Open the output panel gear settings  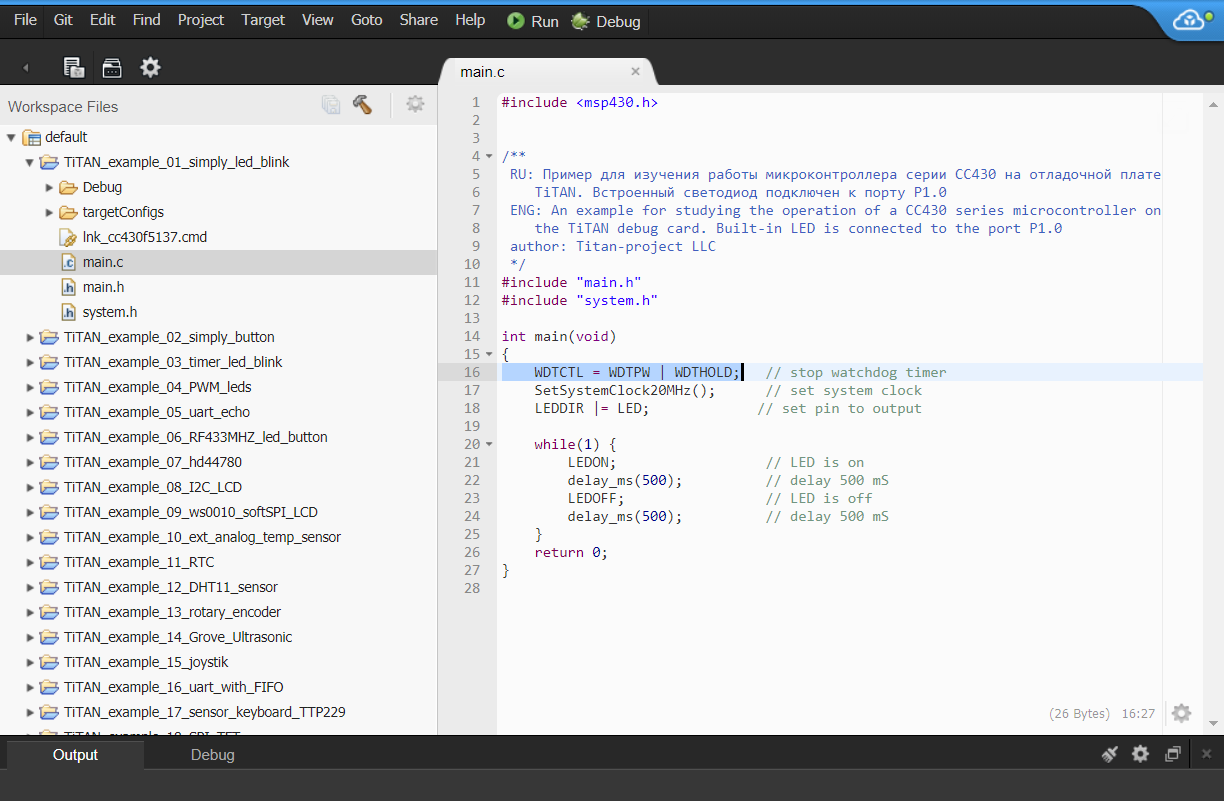point(1140,754)
